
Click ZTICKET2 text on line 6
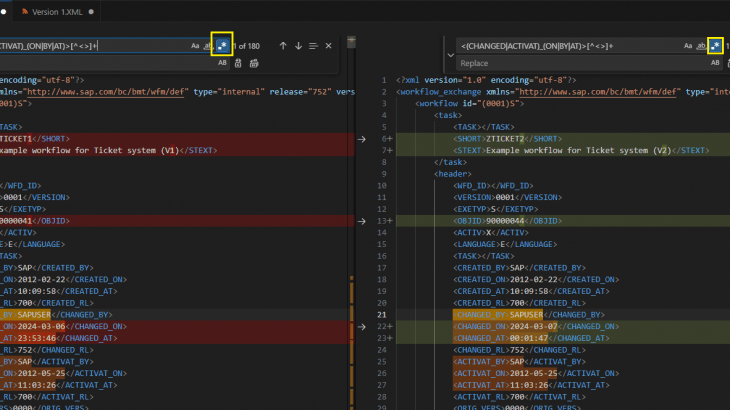point(505,139)
